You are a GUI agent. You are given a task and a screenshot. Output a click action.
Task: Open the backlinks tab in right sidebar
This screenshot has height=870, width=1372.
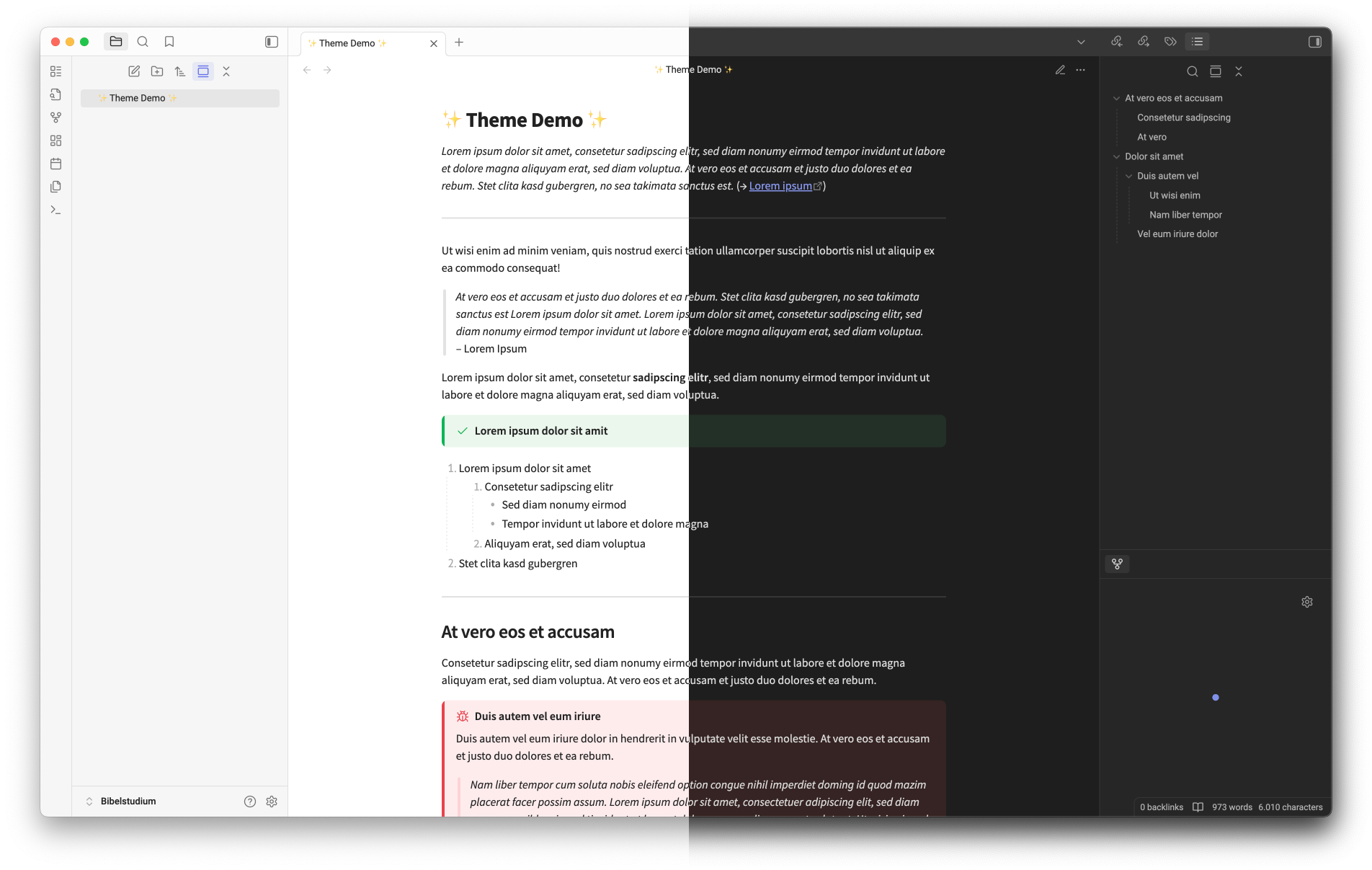(x=1117, y=42)
